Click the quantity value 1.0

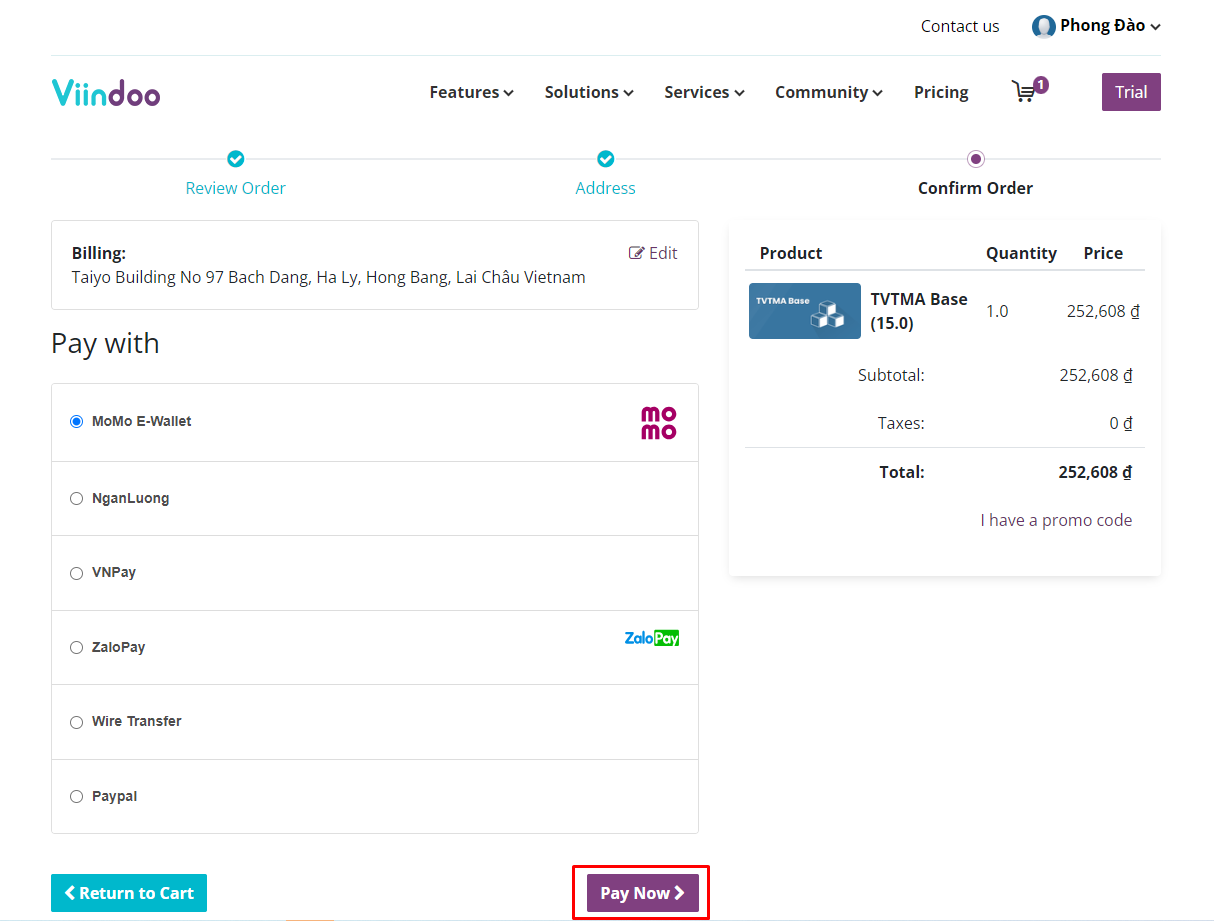point(997,311)
